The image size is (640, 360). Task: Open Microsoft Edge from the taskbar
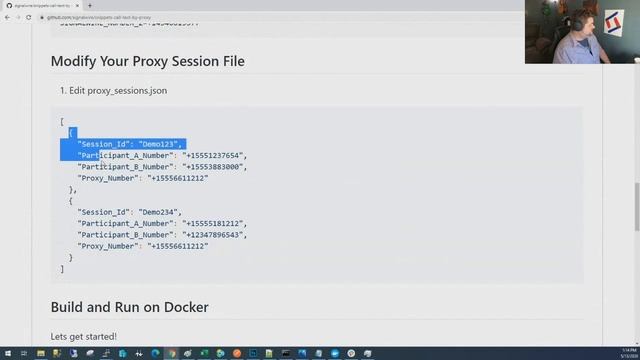point(155,353)
